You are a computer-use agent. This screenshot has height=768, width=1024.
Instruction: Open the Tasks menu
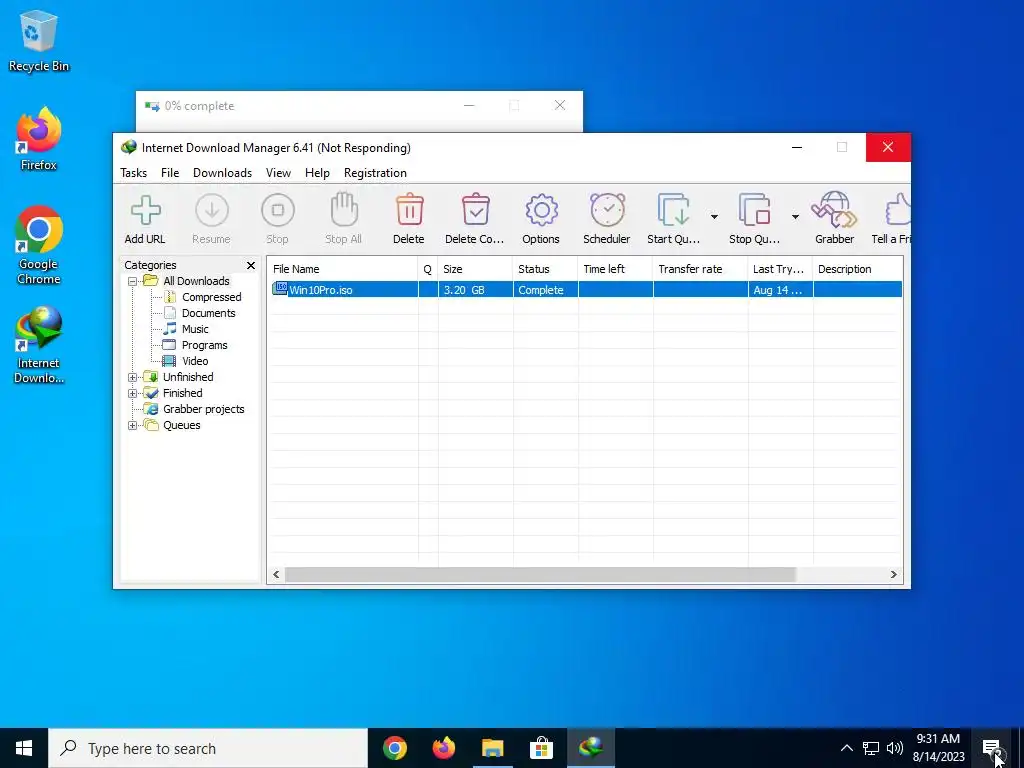(x=133, y=173)
